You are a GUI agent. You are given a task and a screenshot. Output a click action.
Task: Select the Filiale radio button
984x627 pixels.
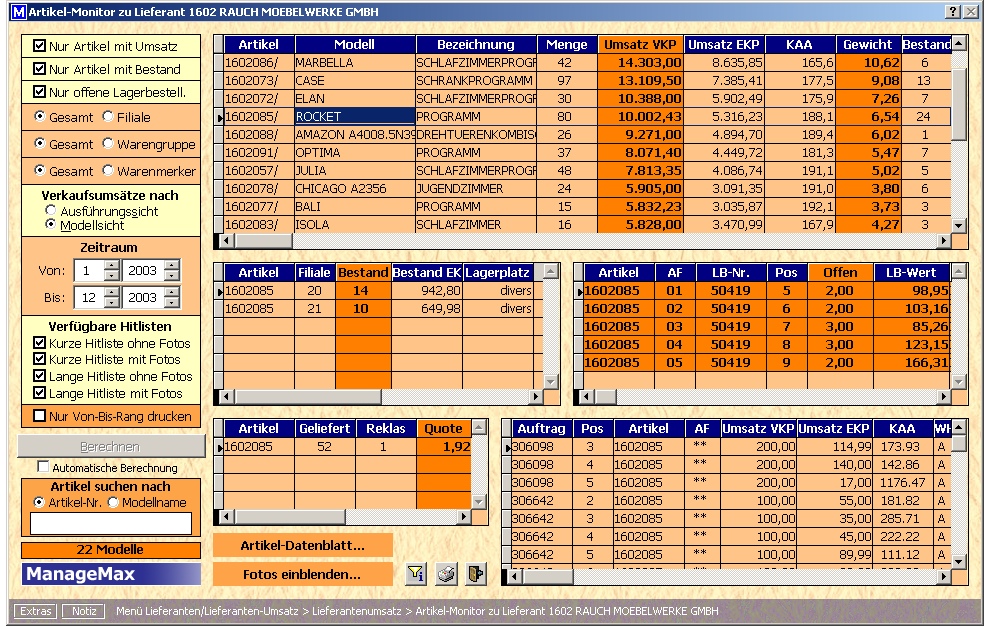coord(108,117)
